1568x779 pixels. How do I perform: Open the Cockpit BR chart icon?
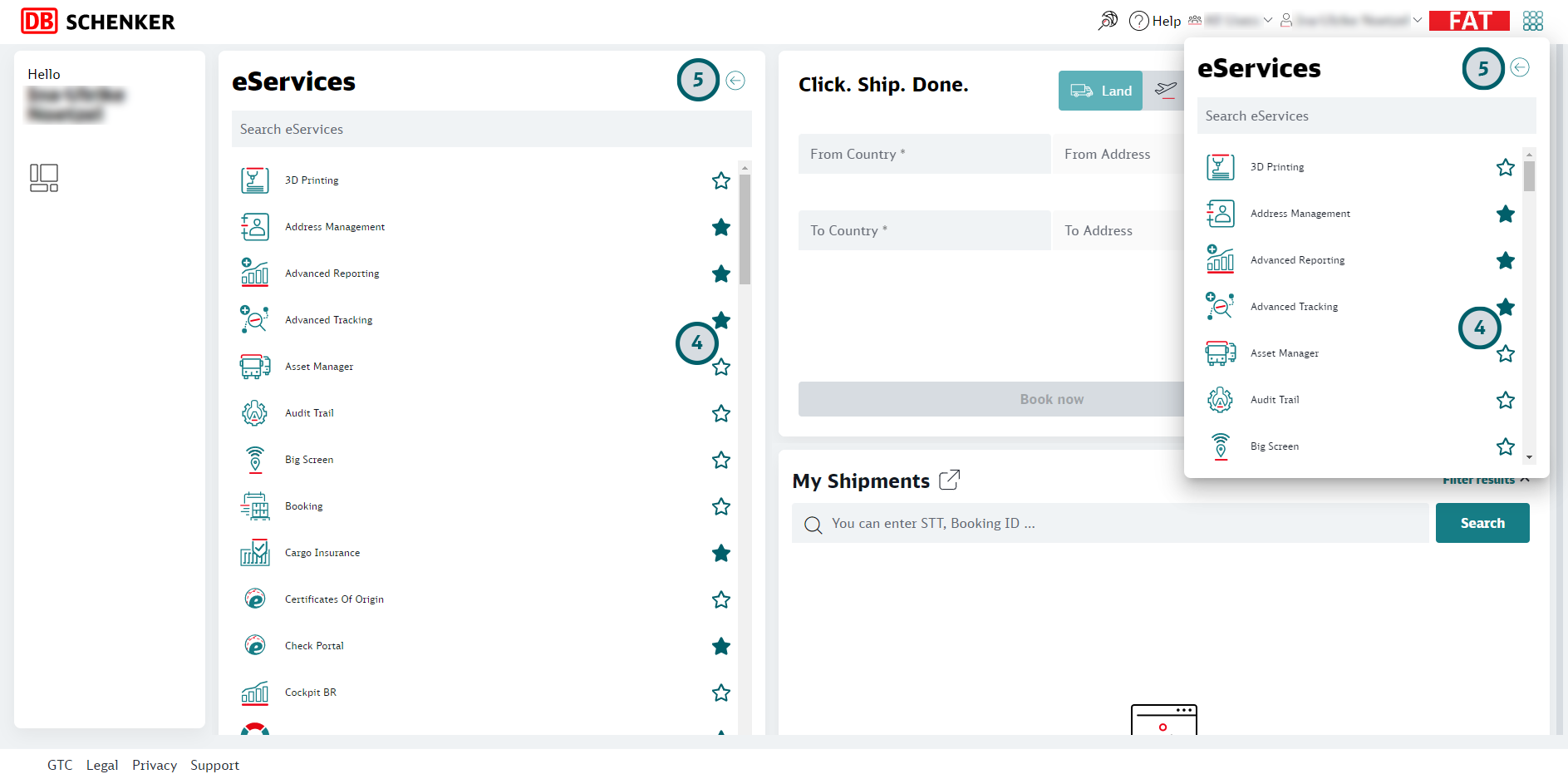point(255,693)
